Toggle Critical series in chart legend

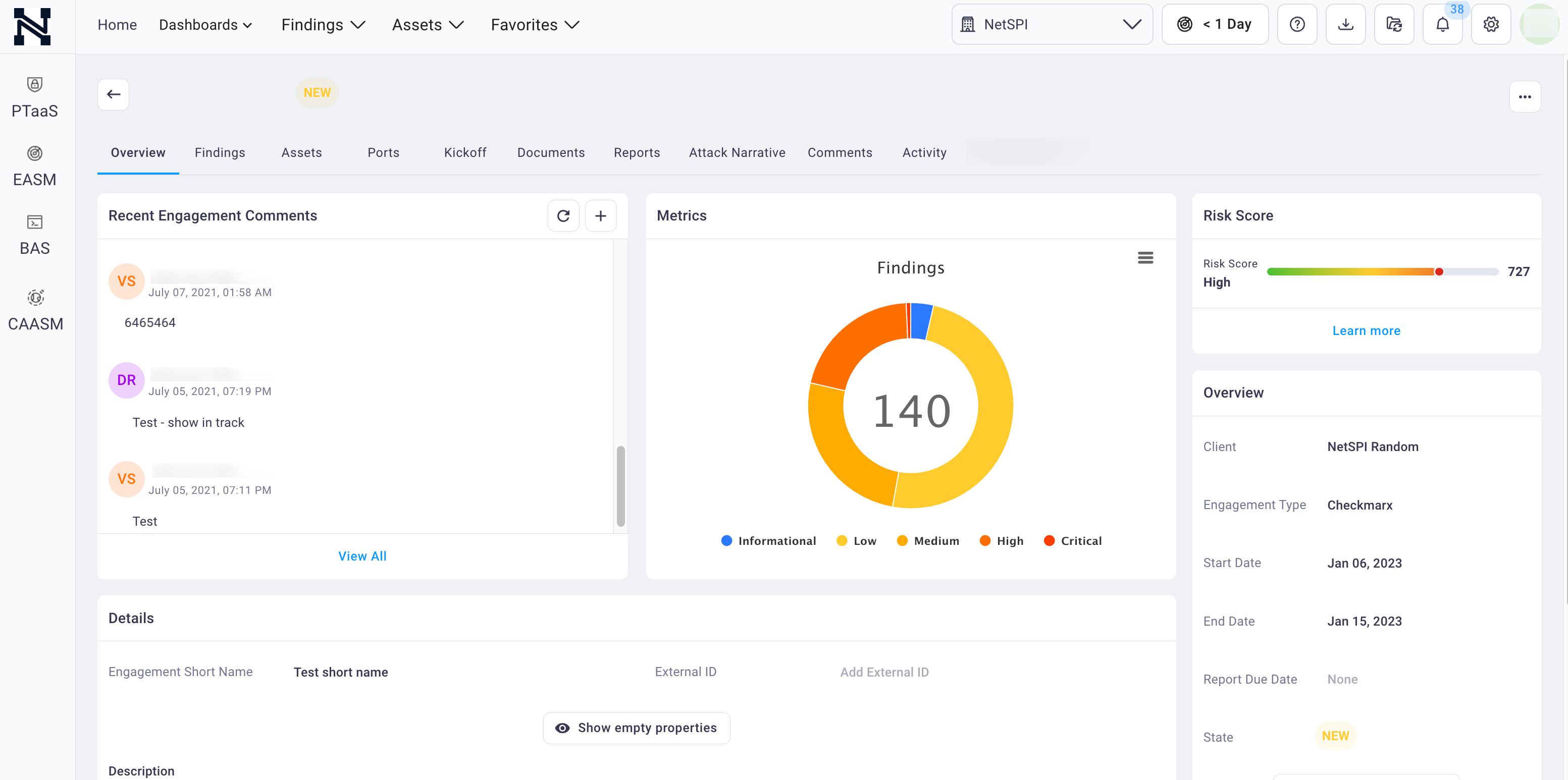tap(1073, 541)
